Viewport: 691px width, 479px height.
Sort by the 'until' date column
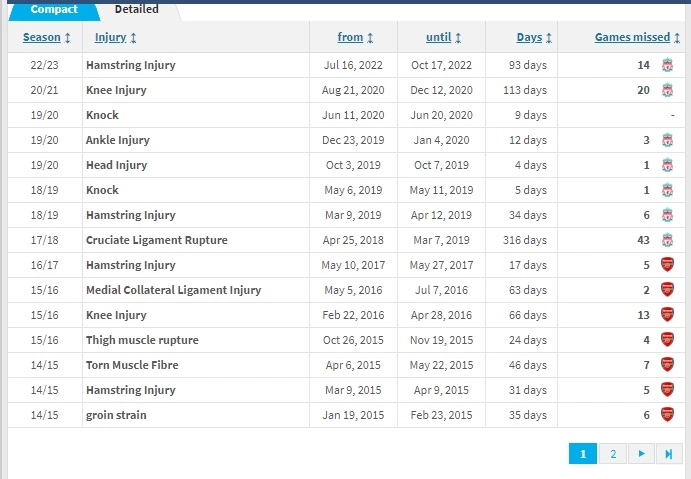[x=443, y=37]
